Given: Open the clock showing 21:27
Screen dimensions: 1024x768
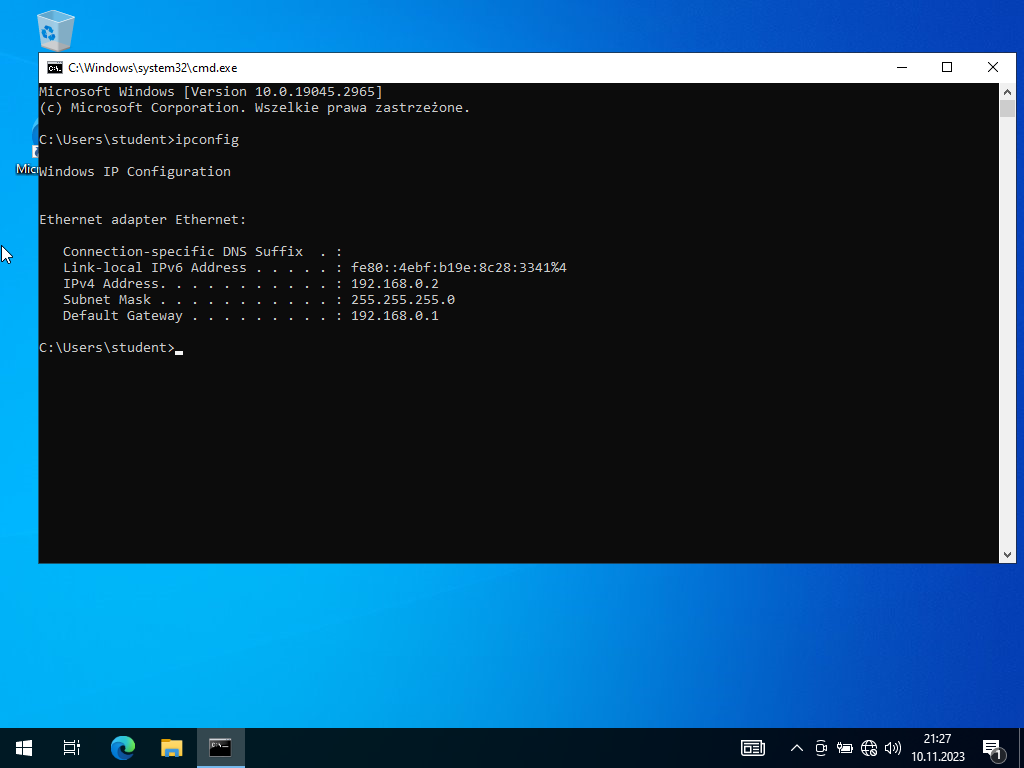Looking at the screenshot, I should [x=938, y=748].
